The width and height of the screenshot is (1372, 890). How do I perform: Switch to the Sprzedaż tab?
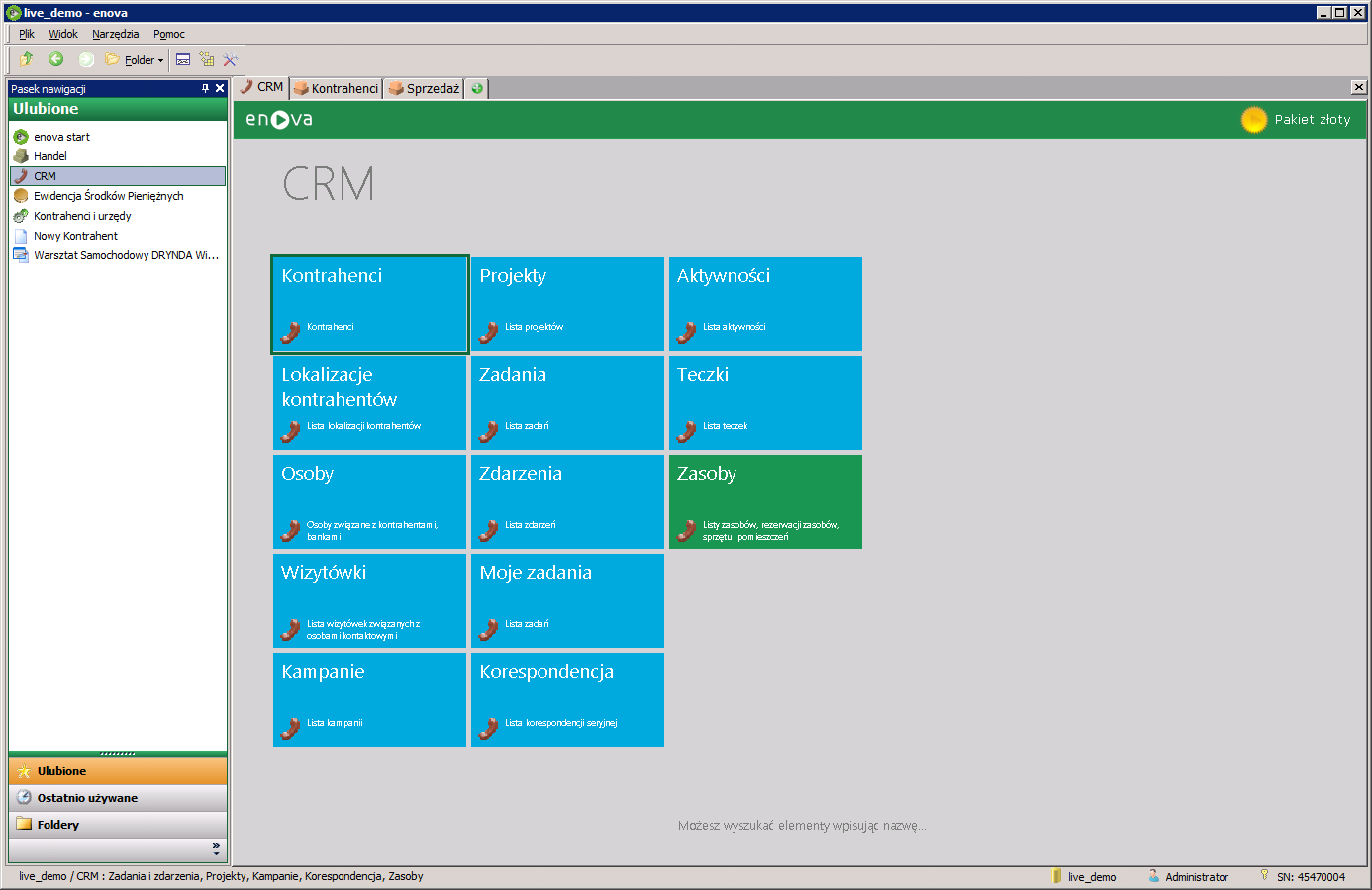[x=424, y=88]
